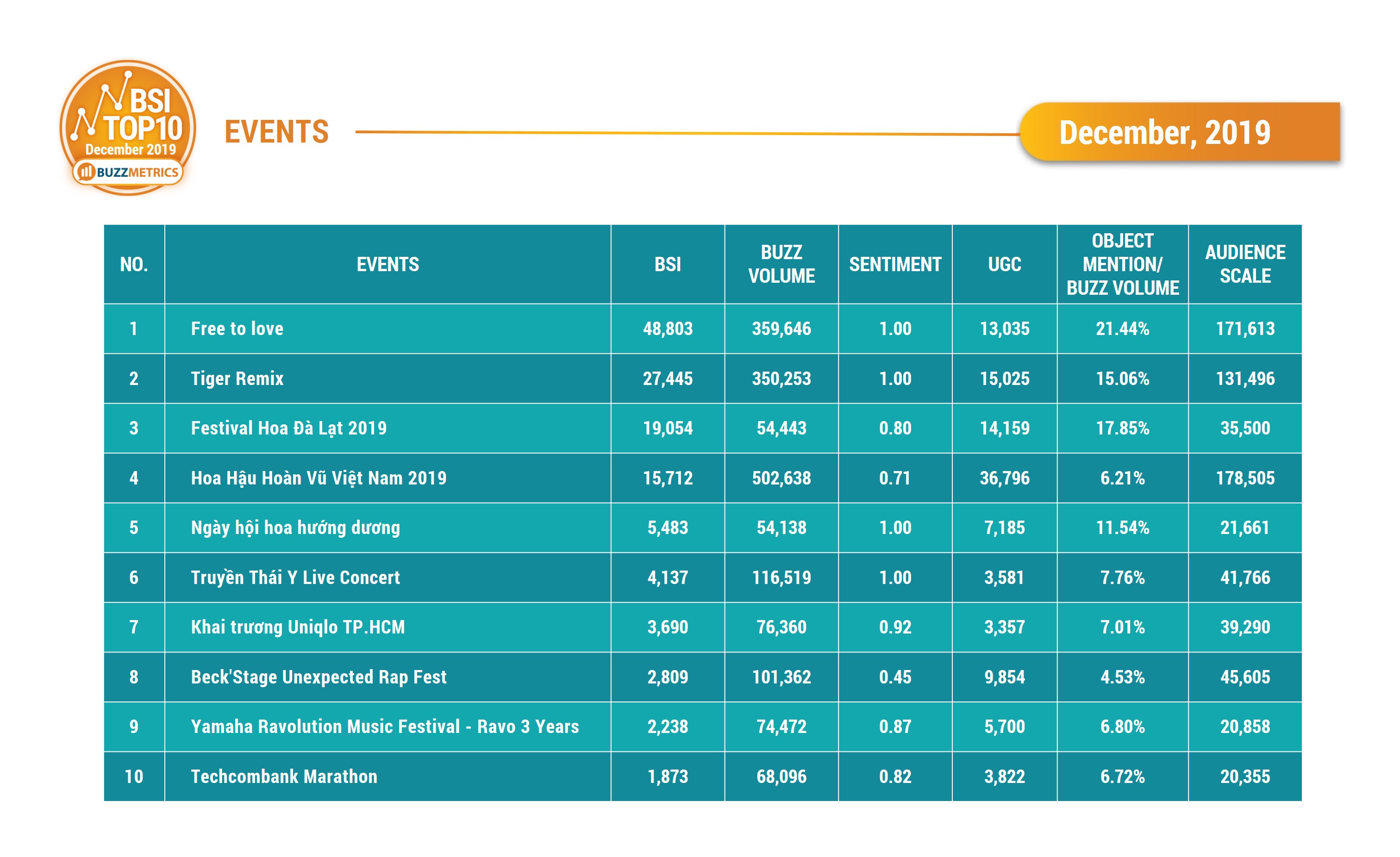Click the EVENTS section title

(x=277, y=132)
